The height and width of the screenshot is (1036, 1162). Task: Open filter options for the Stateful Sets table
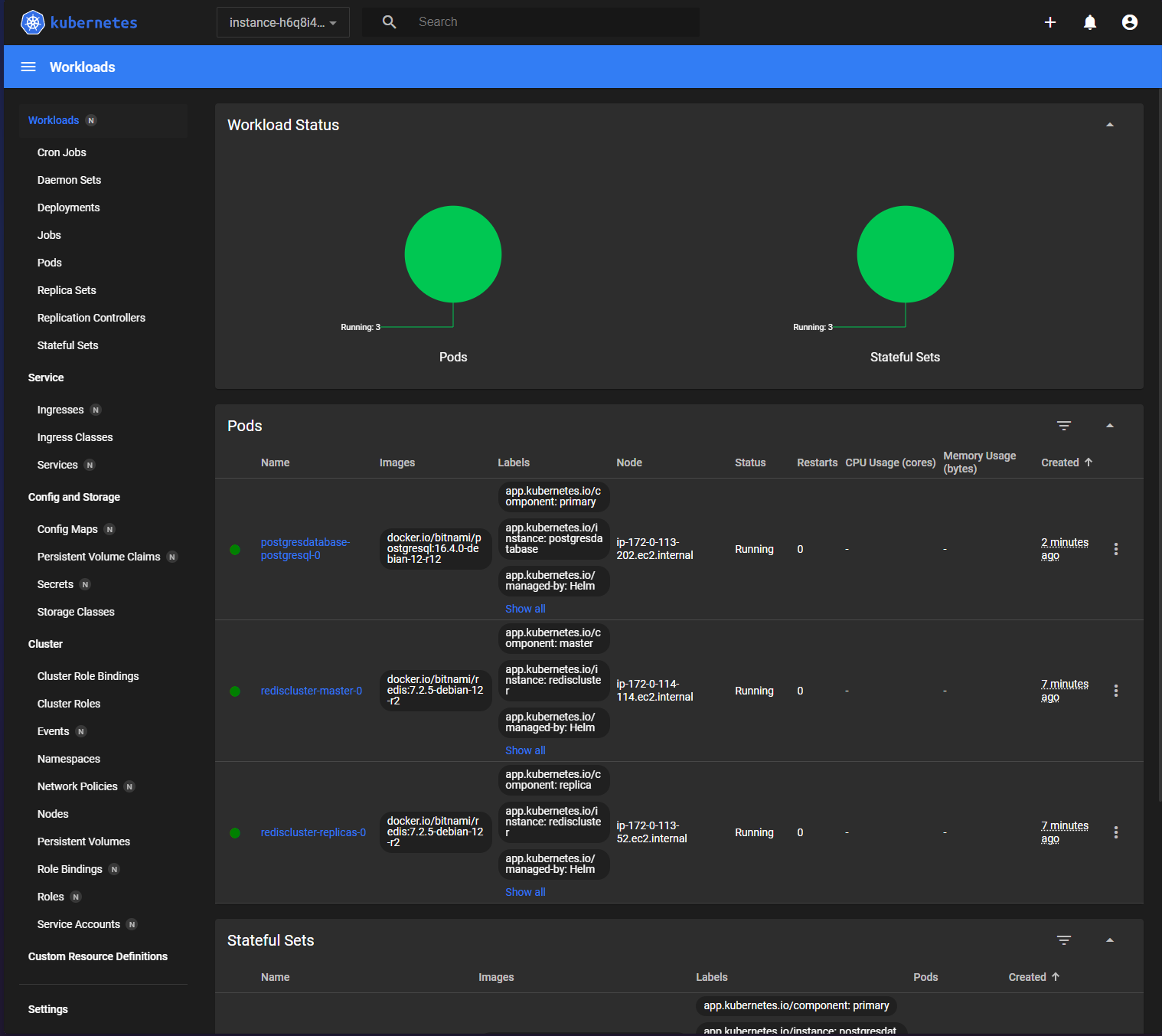[1063, 940]
